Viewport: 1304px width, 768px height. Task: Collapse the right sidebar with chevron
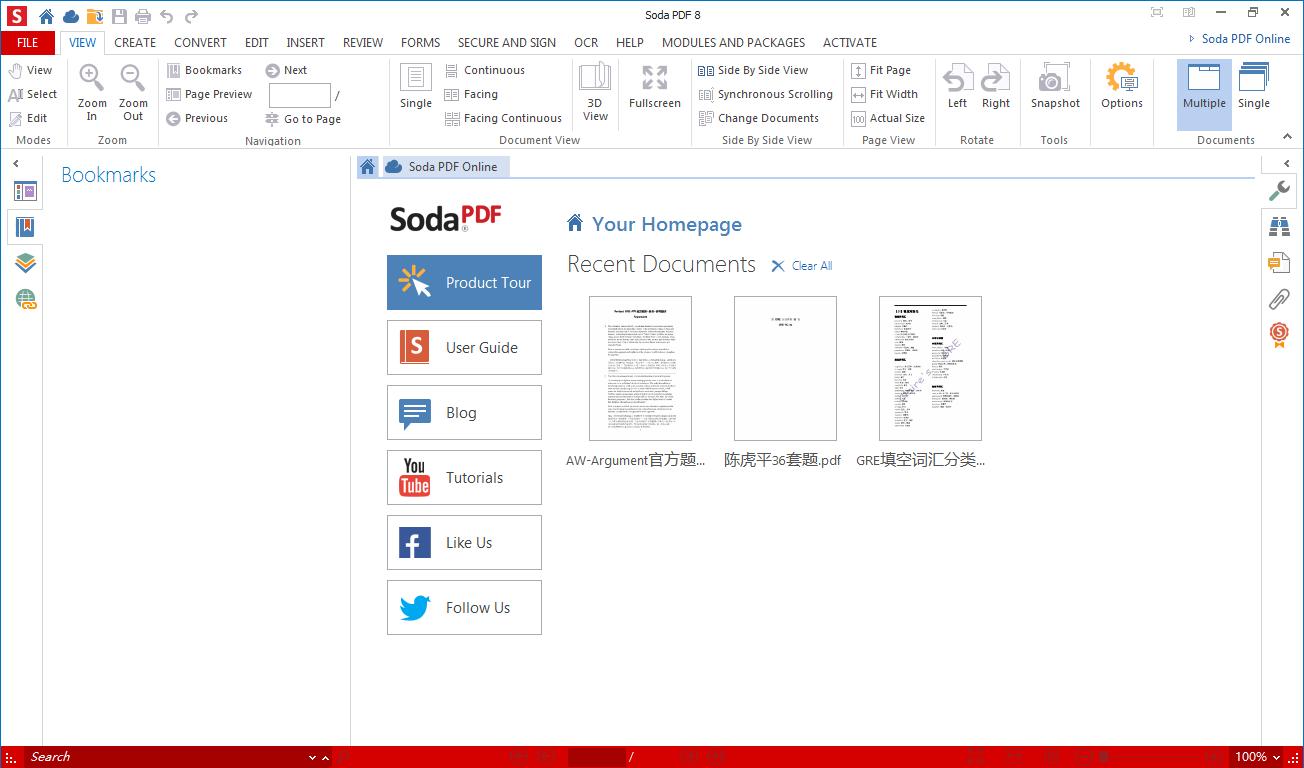point(1287,163)
